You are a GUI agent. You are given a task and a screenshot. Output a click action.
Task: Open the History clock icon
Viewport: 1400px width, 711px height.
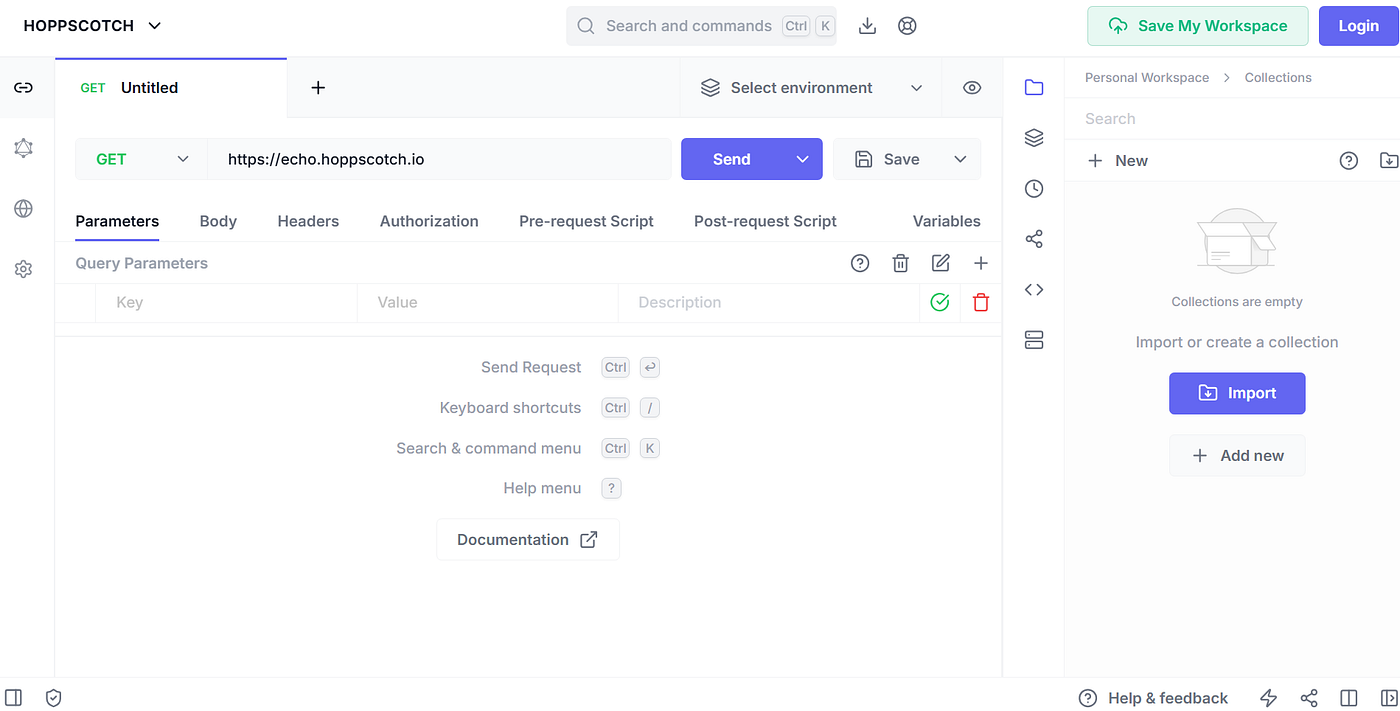coord(1034,189)
